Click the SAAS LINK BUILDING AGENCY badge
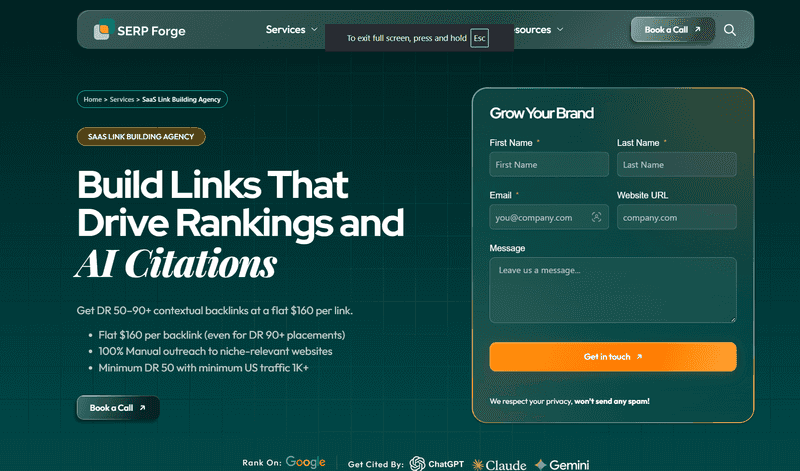800x471 pixels. (141, 137)
